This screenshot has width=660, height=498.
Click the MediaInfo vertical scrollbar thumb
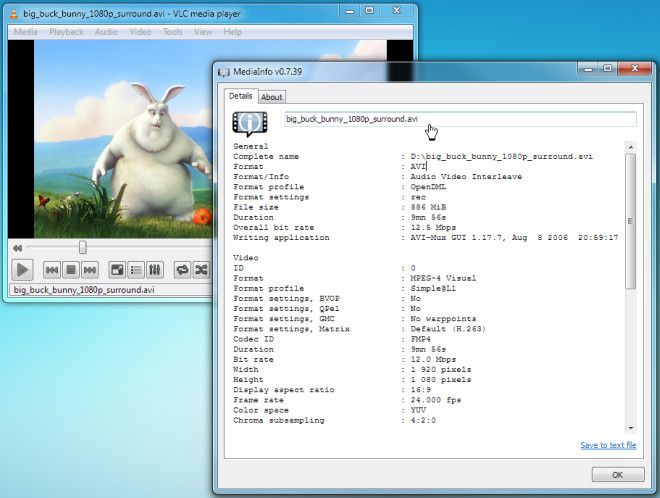[x=631, y=221]
